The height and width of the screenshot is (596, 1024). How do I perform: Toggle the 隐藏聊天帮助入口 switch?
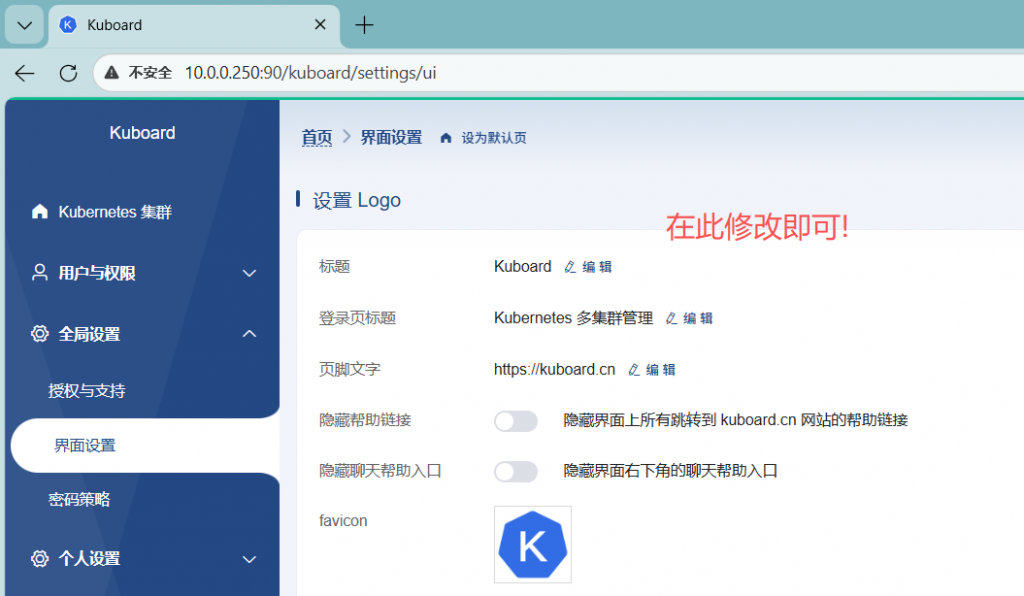515,471
